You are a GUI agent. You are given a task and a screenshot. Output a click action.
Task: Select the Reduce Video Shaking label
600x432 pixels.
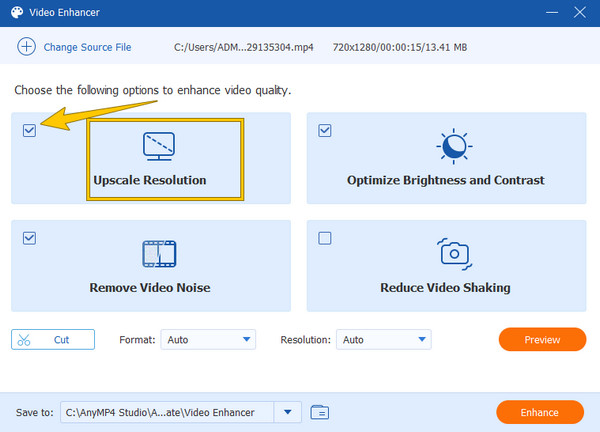coord(445,287)
